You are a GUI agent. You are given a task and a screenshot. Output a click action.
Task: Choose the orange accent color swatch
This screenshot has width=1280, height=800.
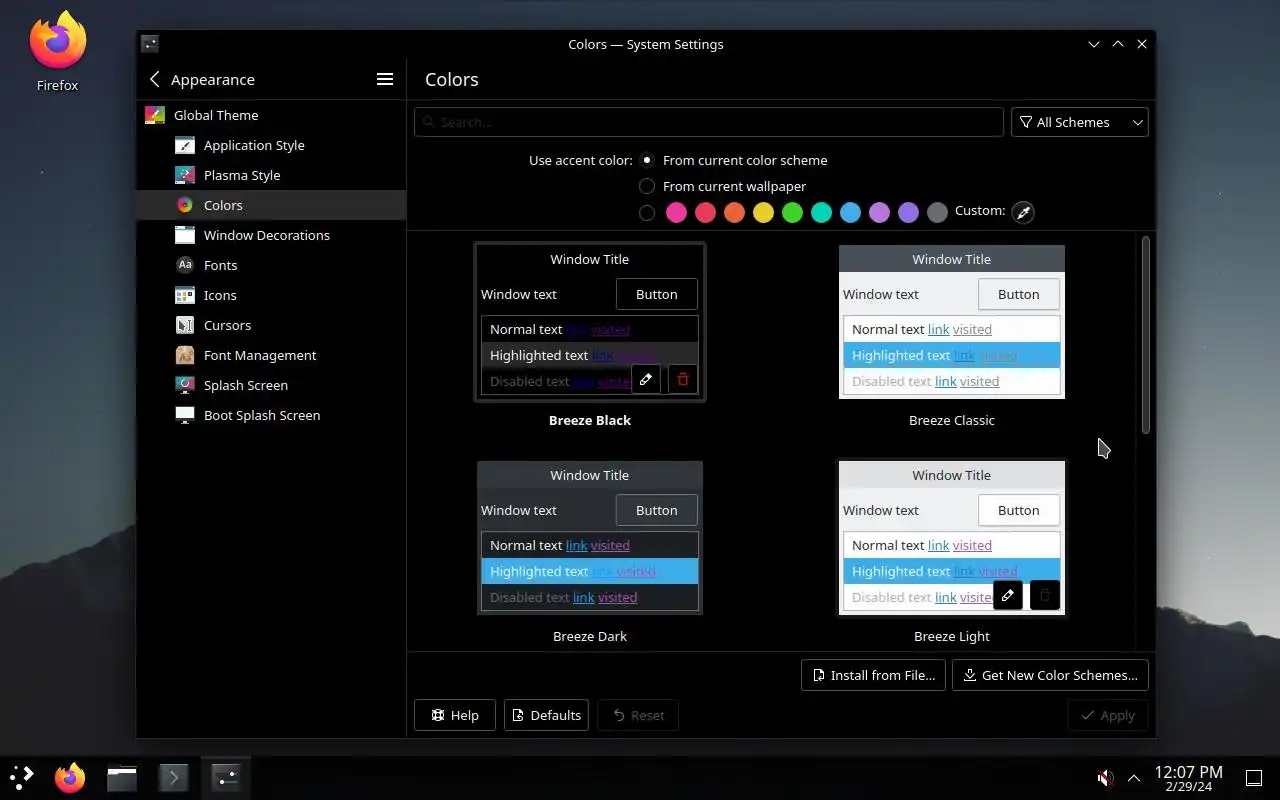click(x=734, y=212)
